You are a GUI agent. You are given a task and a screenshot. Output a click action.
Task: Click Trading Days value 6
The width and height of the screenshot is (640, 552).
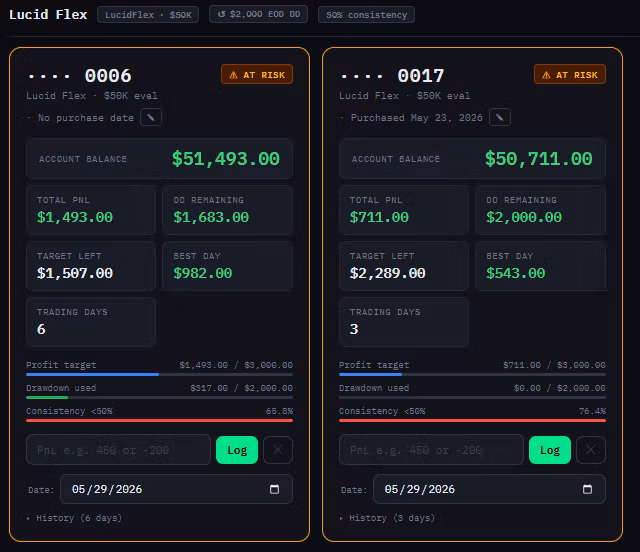(x=41, y=329)
